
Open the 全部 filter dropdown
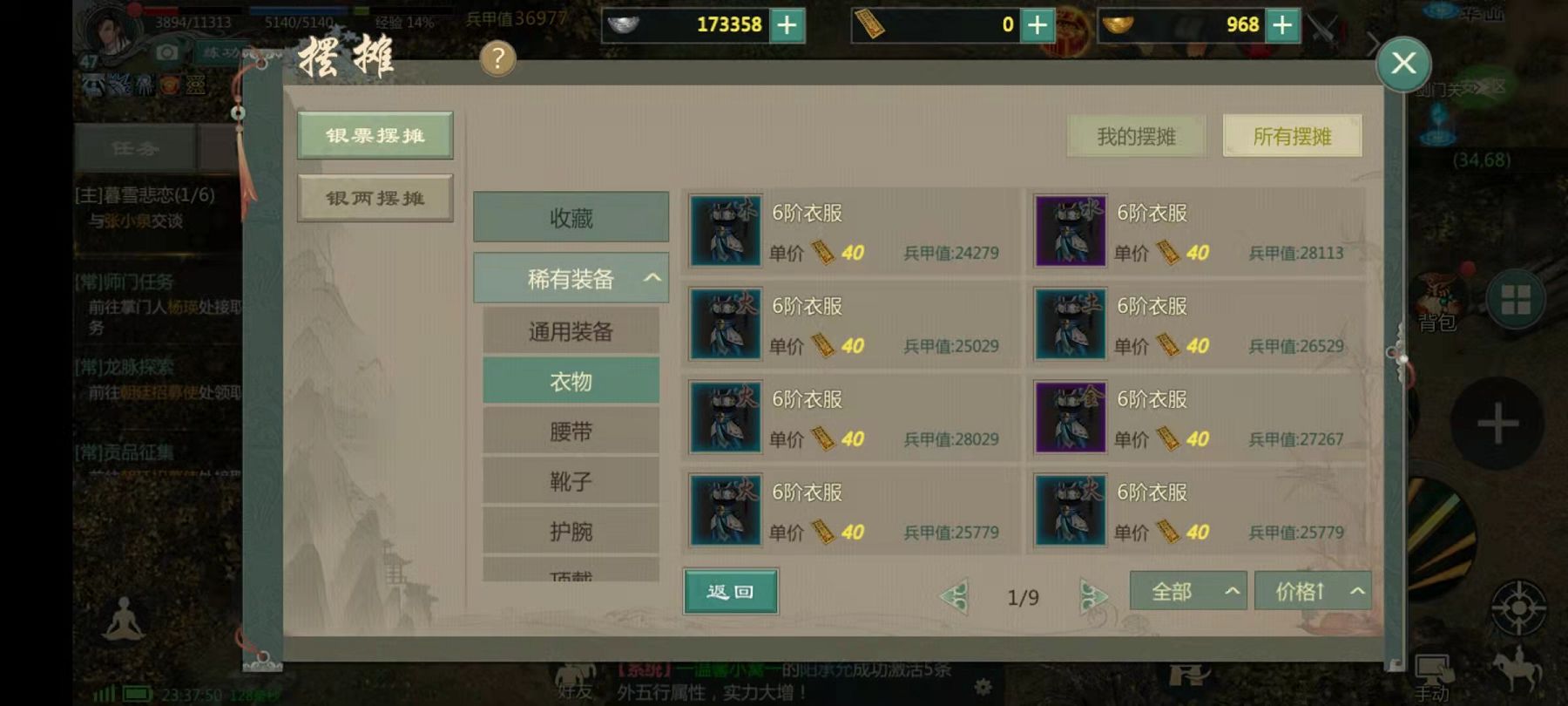point(1188,591)
